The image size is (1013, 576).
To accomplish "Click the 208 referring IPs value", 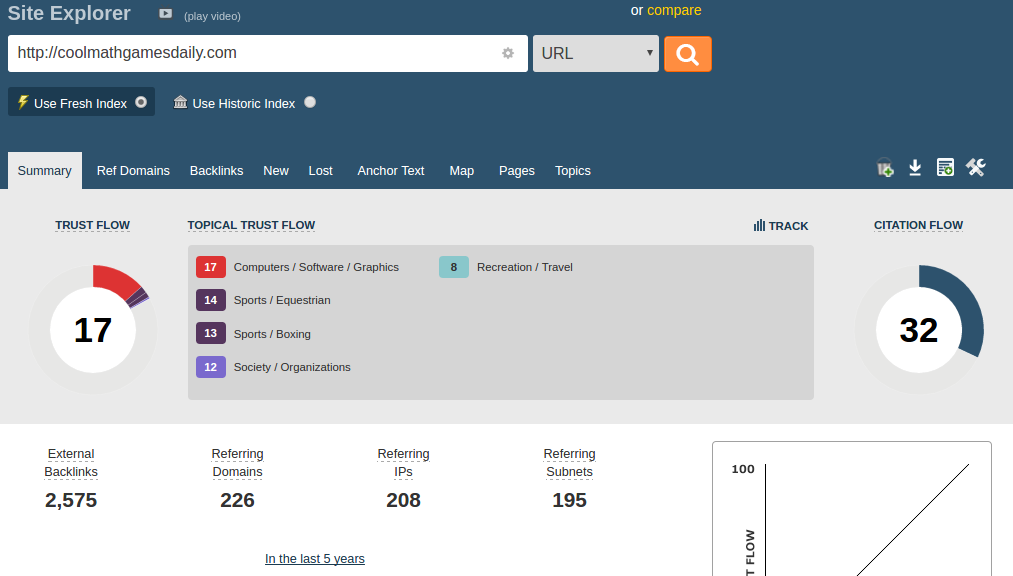I will point(403,500).
